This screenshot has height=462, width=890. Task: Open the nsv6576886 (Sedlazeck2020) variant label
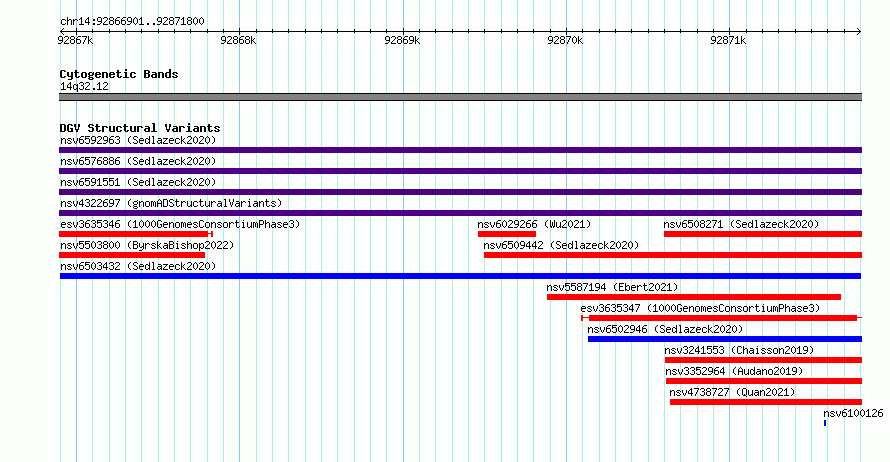pos(138,161)
